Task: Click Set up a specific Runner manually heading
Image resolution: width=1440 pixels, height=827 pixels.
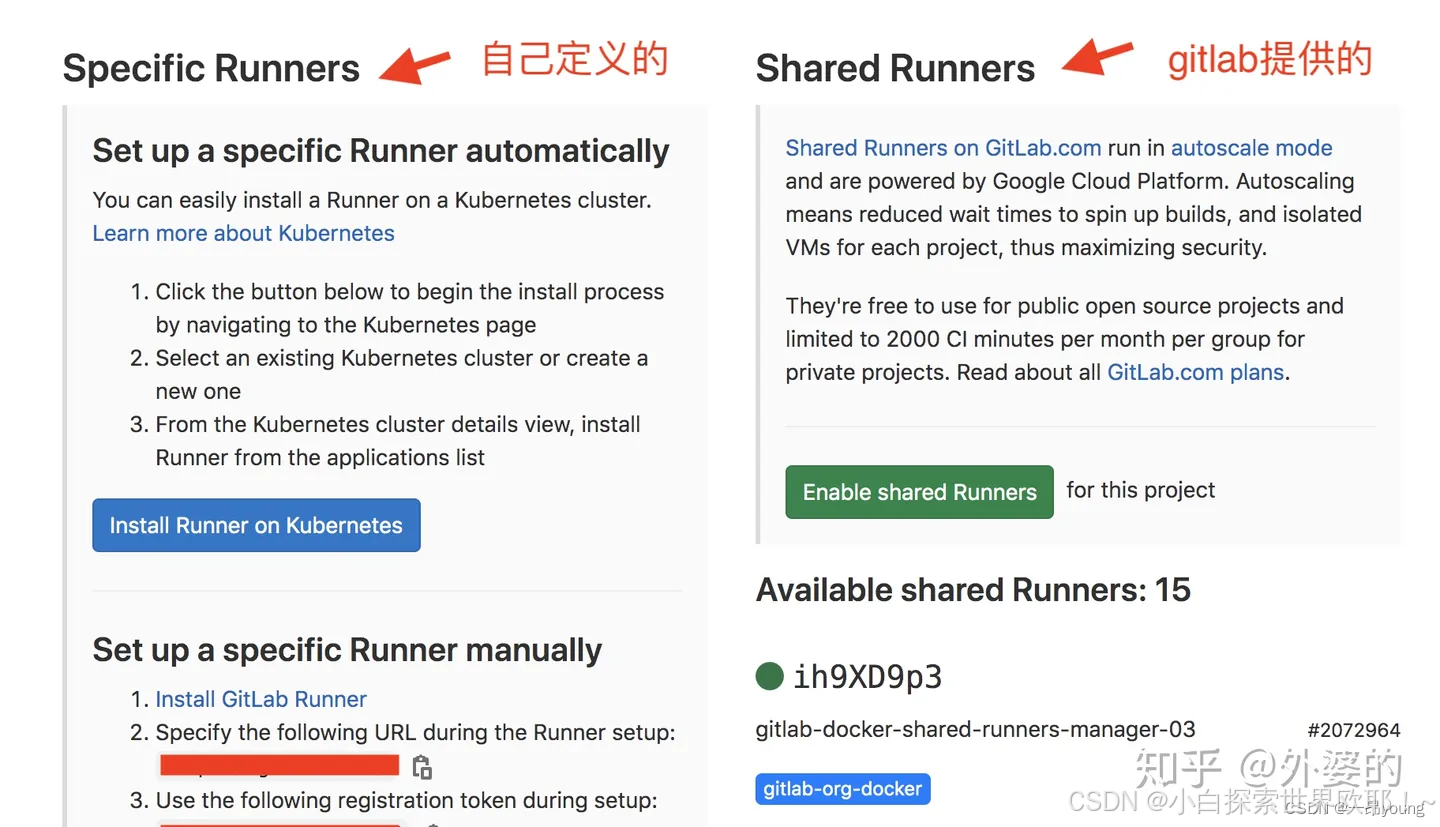Action: [x=347, y=650]
